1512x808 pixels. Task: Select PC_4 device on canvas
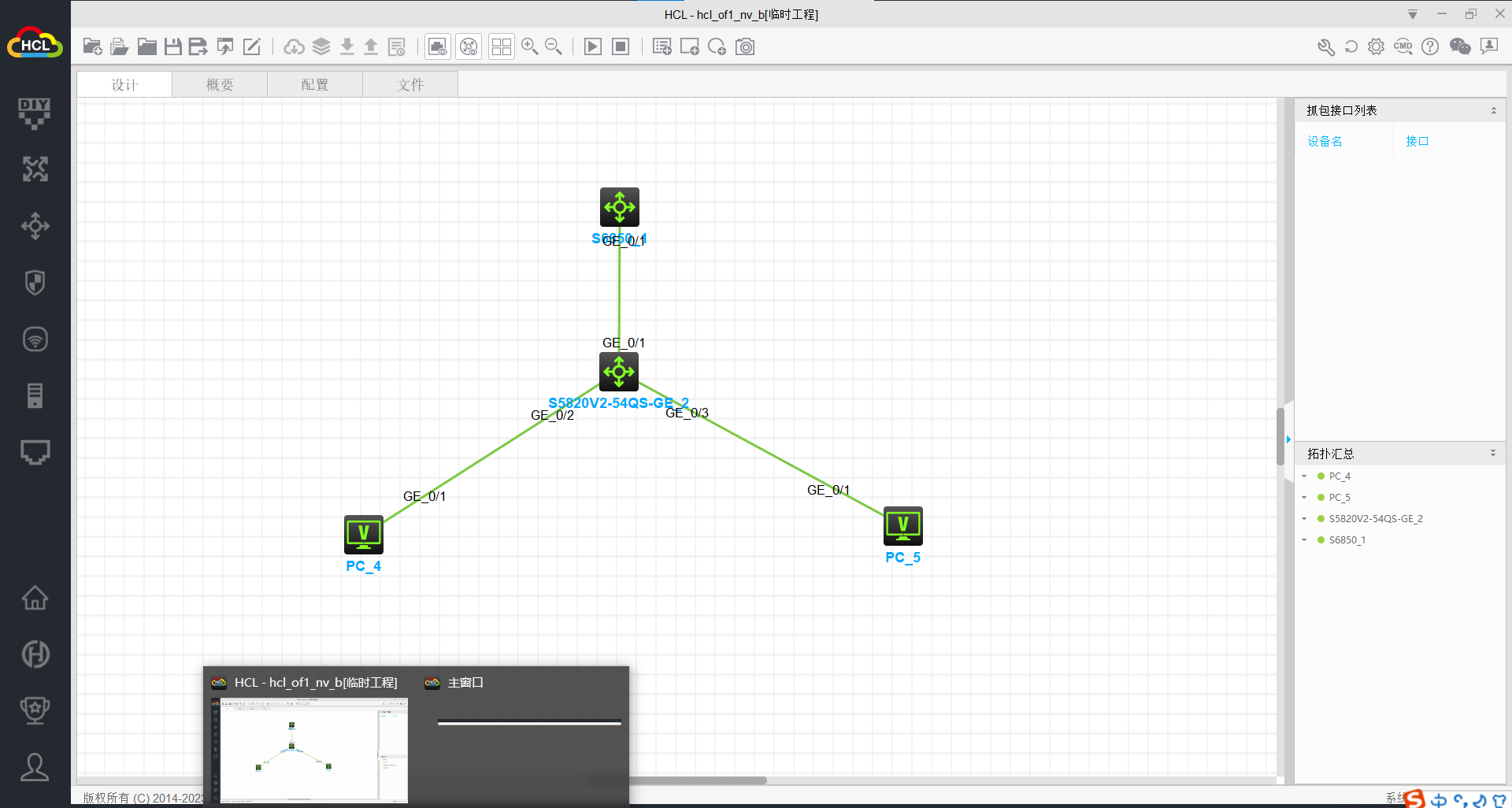[x=364, y=536]
